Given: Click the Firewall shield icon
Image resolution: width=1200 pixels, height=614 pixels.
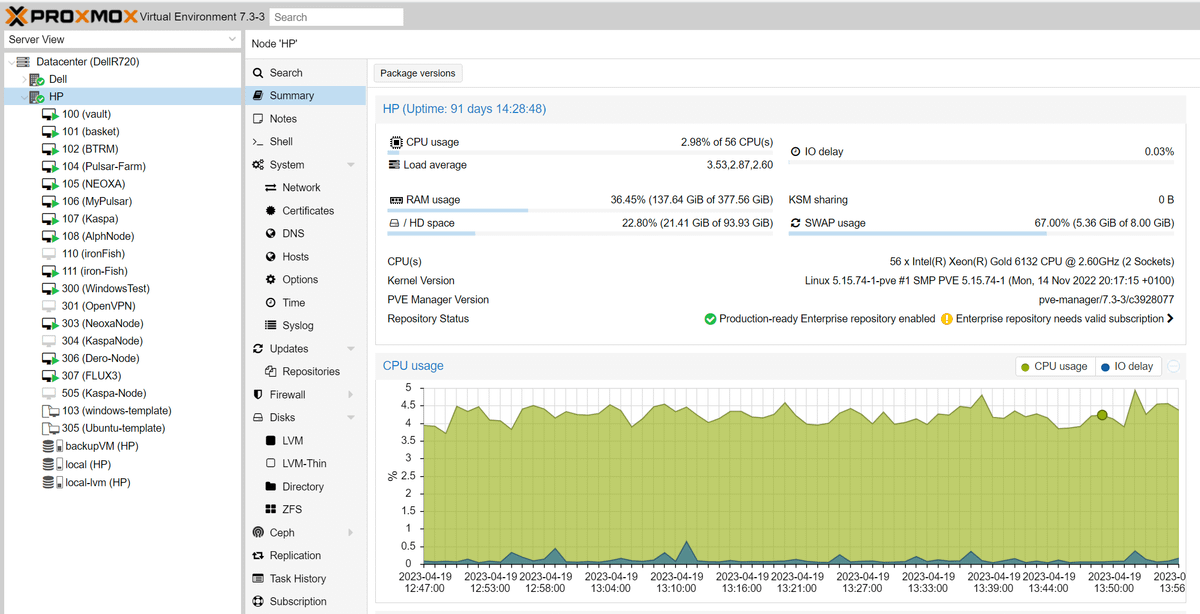Looking at the screenshot, I should [x=258, y=395].
